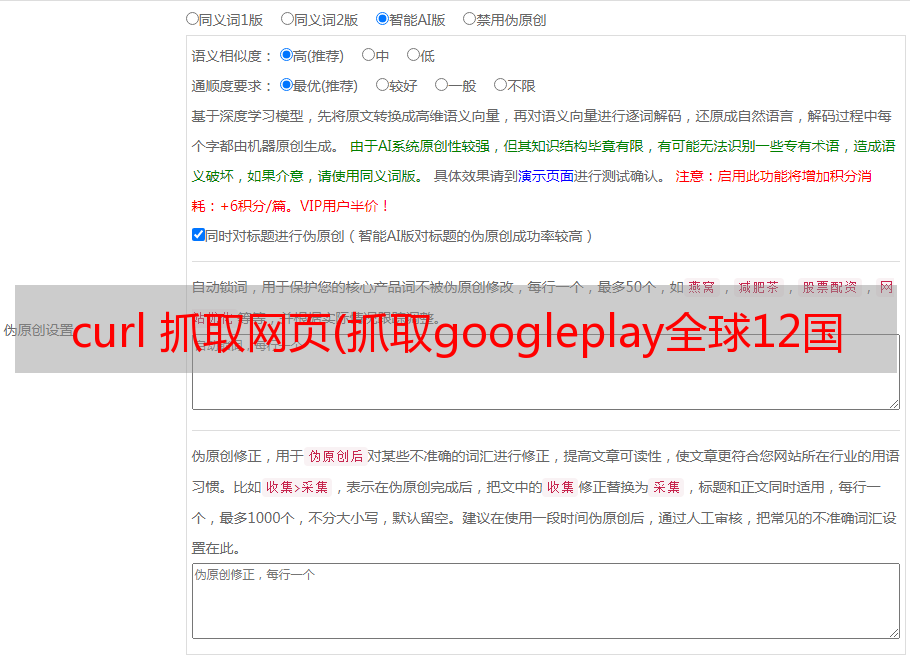Set 语义相似度 to 中
Screen dimensions: 911x658
tap(368, 56)
